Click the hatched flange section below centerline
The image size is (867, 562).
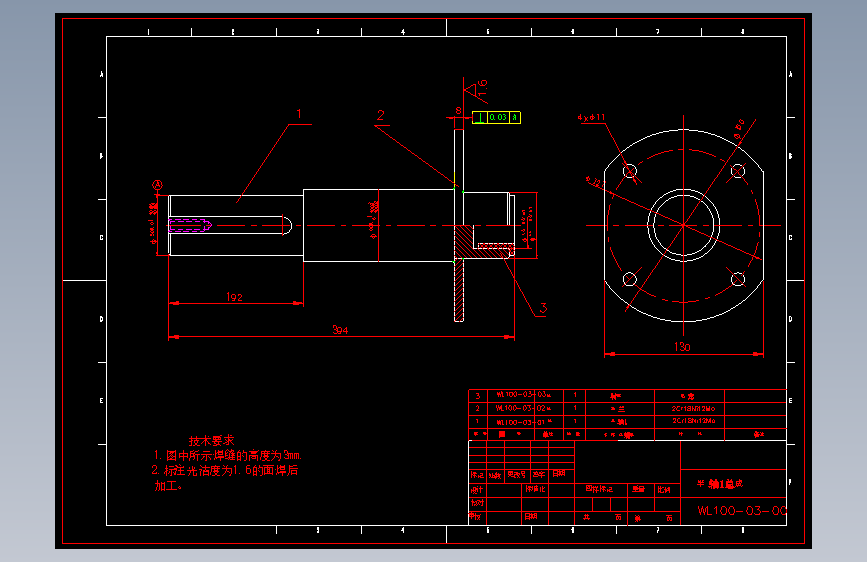[459, 289]
